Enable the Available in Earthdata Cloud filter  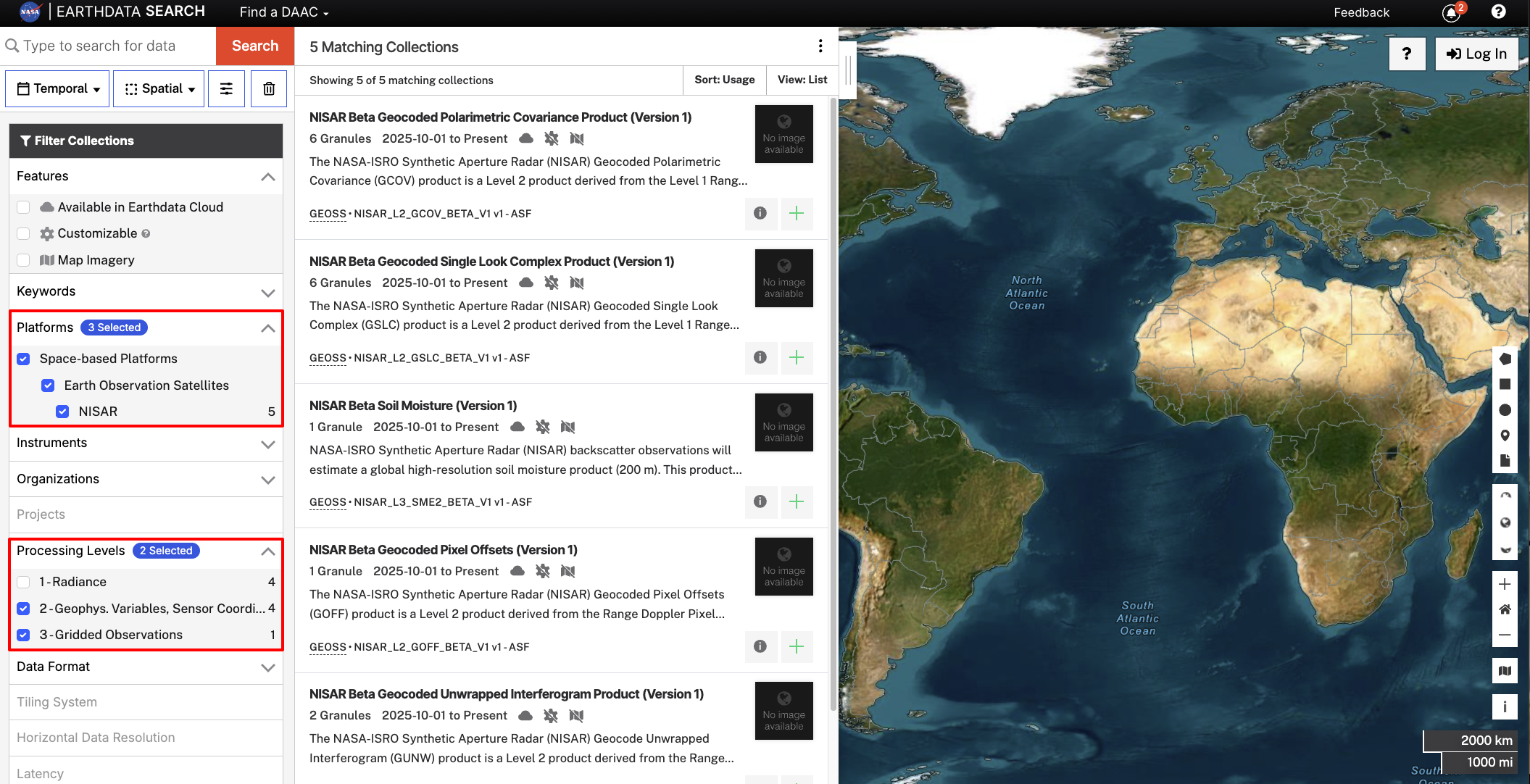pos(22,207)
